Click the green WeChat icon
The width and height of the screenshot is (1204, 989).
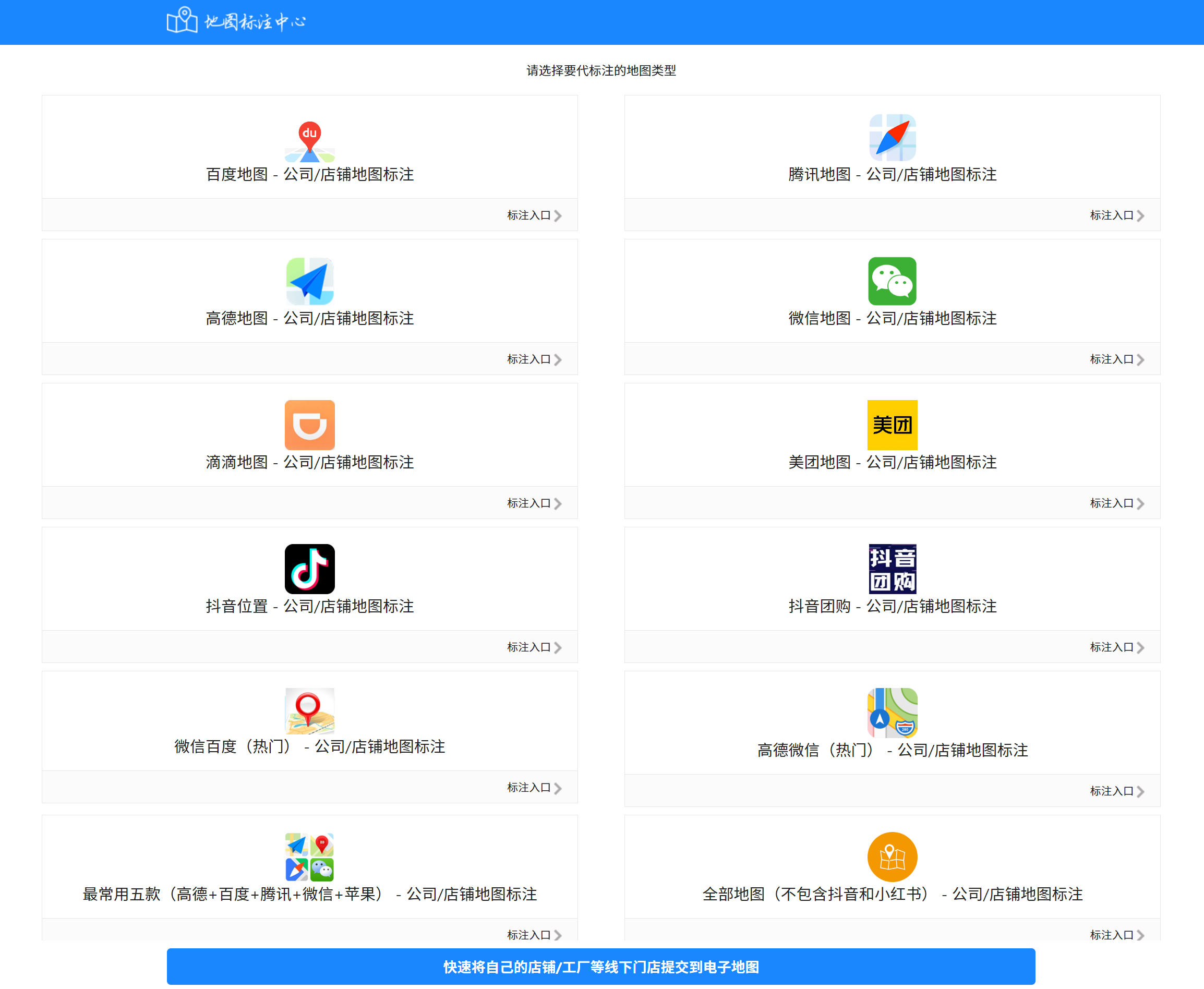[893, 282]
